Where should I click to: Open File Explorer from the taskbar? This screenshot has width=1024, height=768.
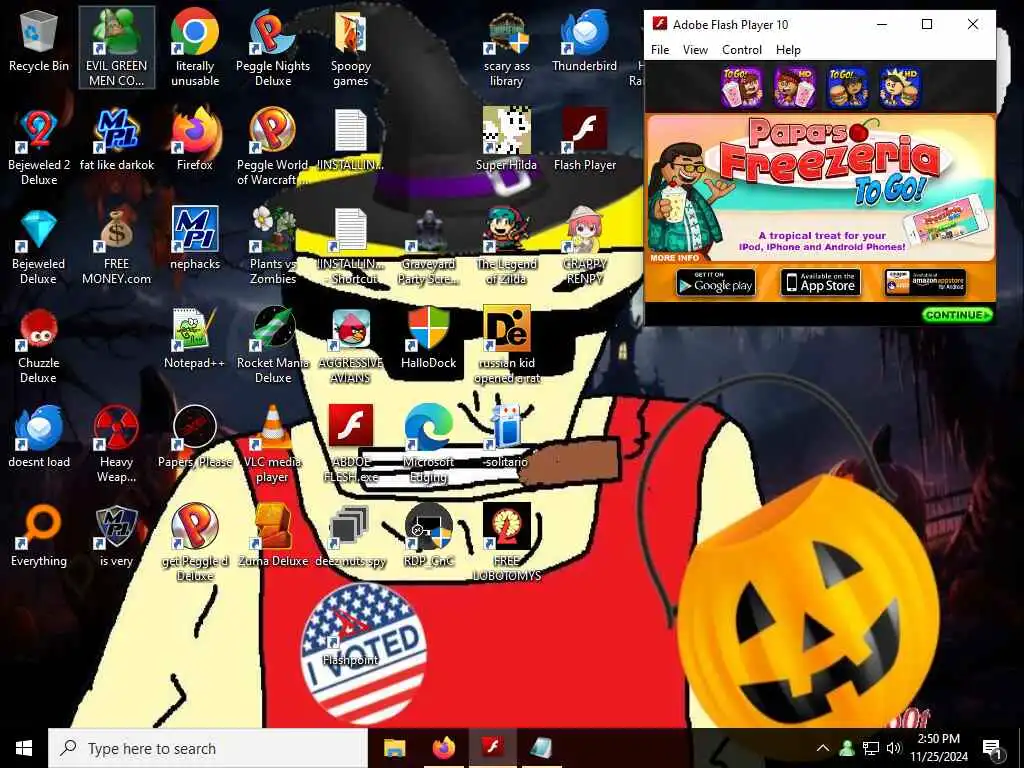pos(394,748)
